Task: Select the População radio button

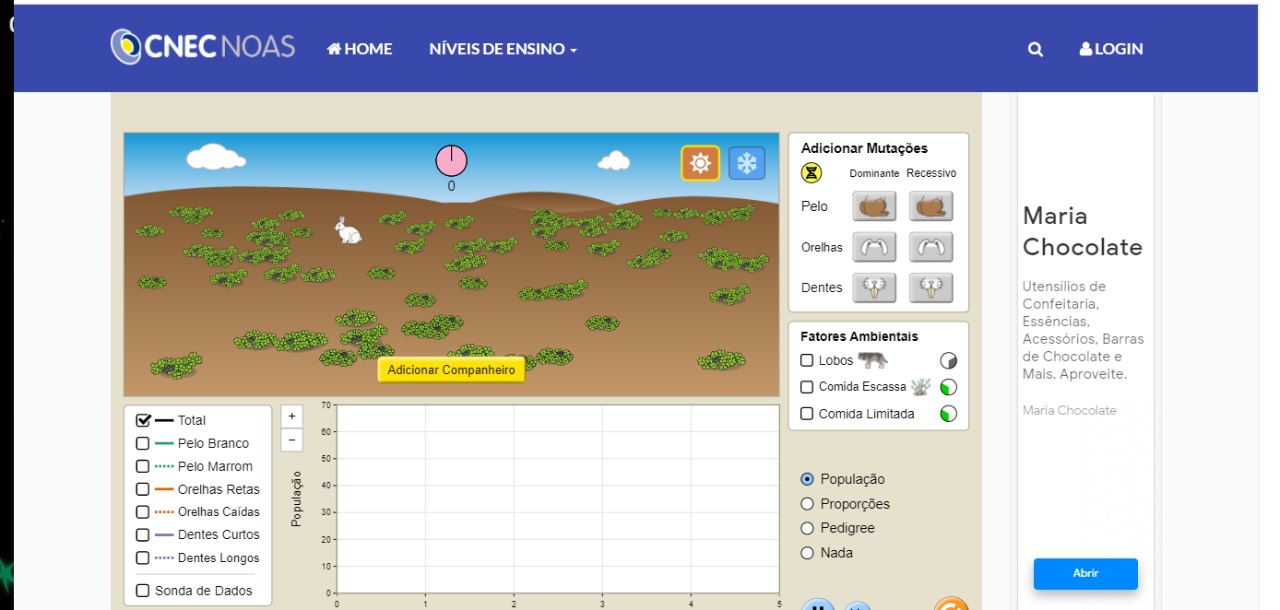Action: [x=808, y=479]
